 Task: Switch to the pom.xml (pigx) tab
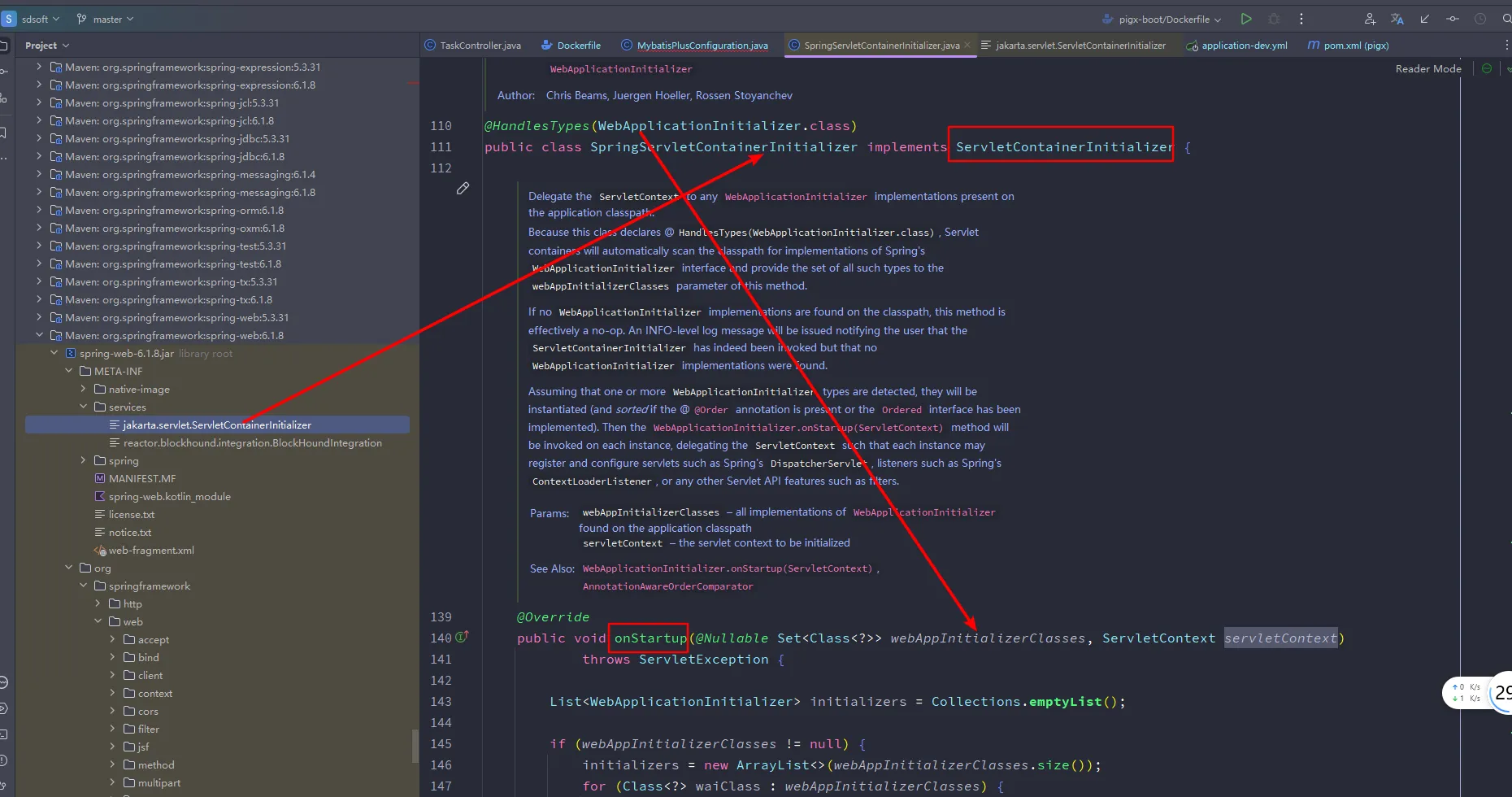click(1355, 46)
